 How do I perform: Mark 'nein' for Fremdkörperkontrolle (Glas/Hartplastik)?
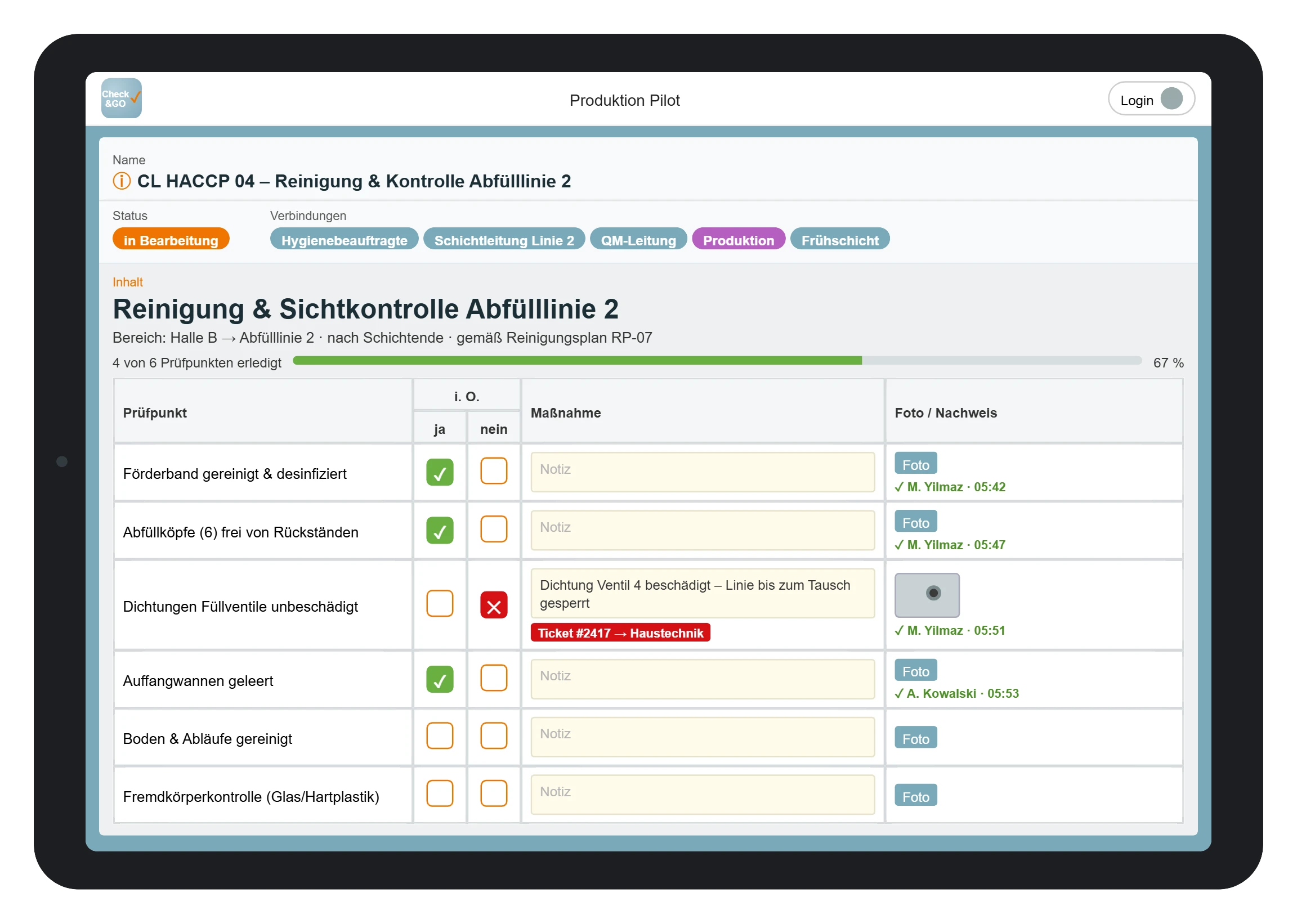[494, 793]
